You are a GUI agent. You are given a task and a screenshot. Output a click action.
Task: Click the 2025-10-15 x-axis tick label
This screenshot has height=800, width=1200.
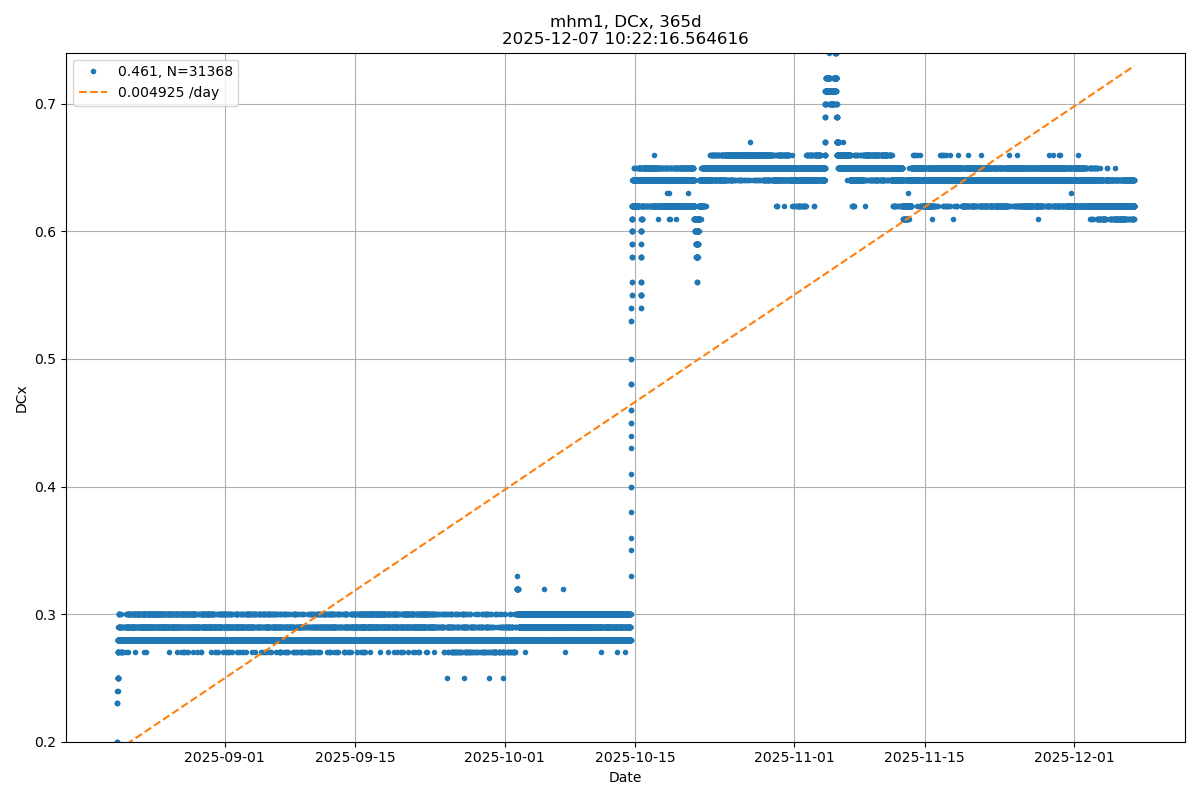click(x=635, y=758)
